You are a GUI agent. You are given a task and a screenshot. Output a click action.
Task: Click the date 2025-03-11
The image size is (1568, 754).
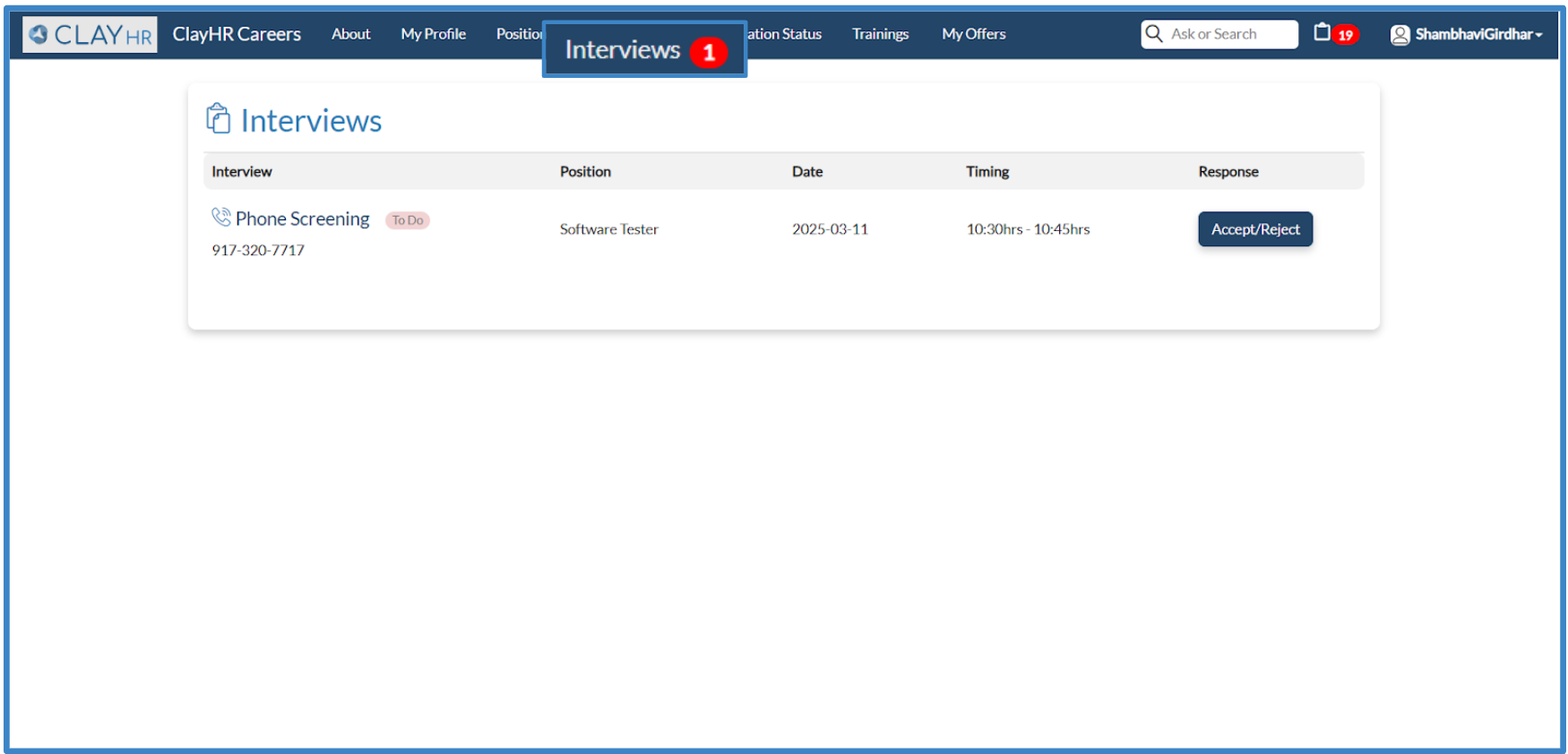click(830, 229)
